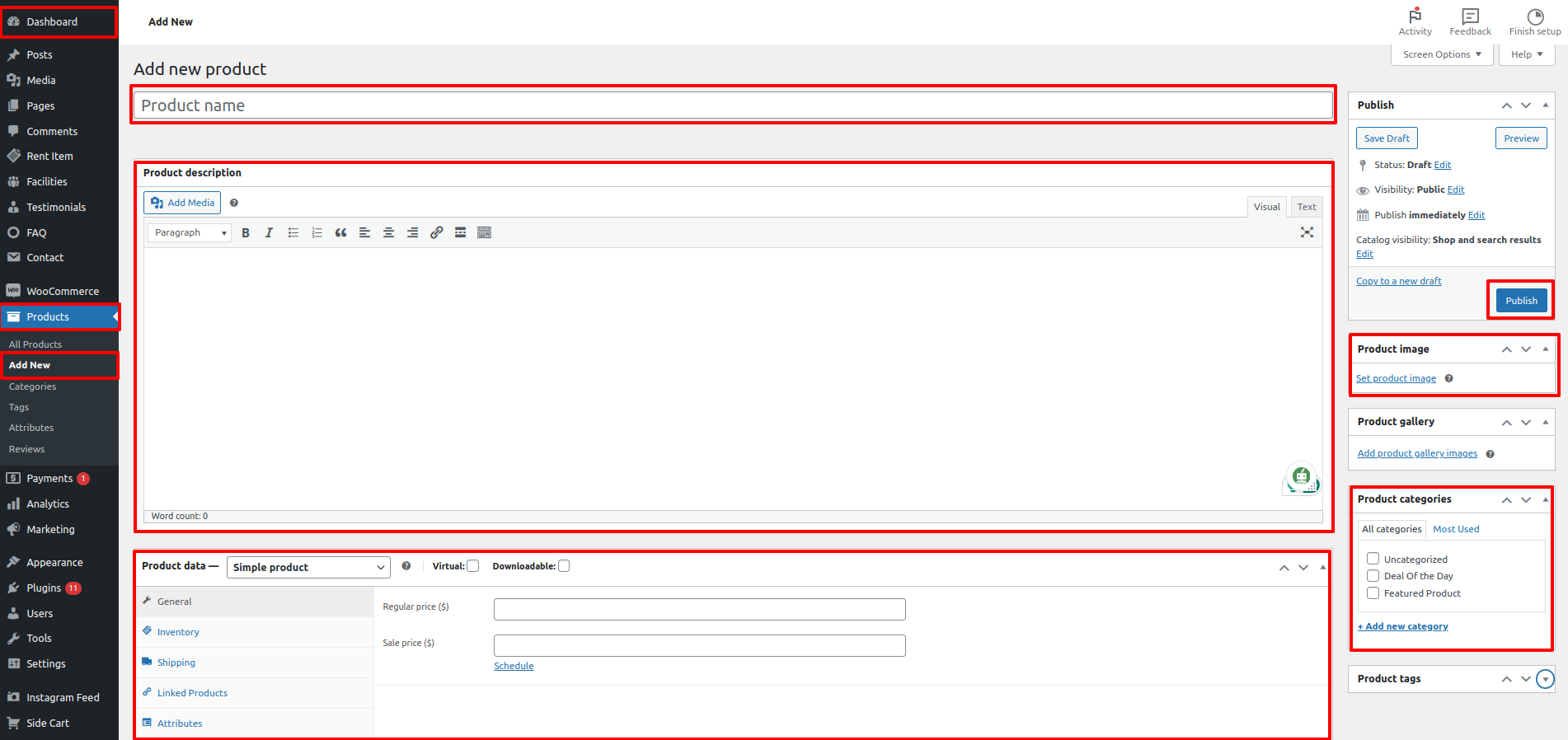Viewport: 1568px width, 740px height.
Task: Open the Paragraph format dropdown
Action: [190, 233]
